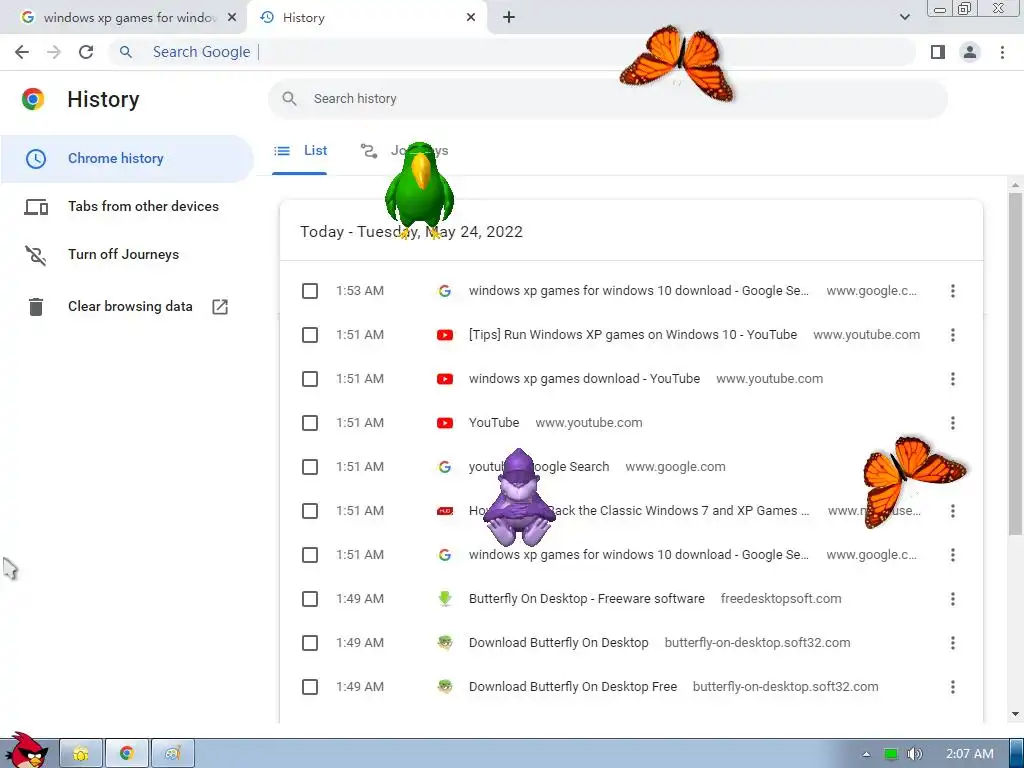Check the 1:53 AM Google search entry
The width and height of the screenshot is (1024, 768).
[x=310, y=291]
